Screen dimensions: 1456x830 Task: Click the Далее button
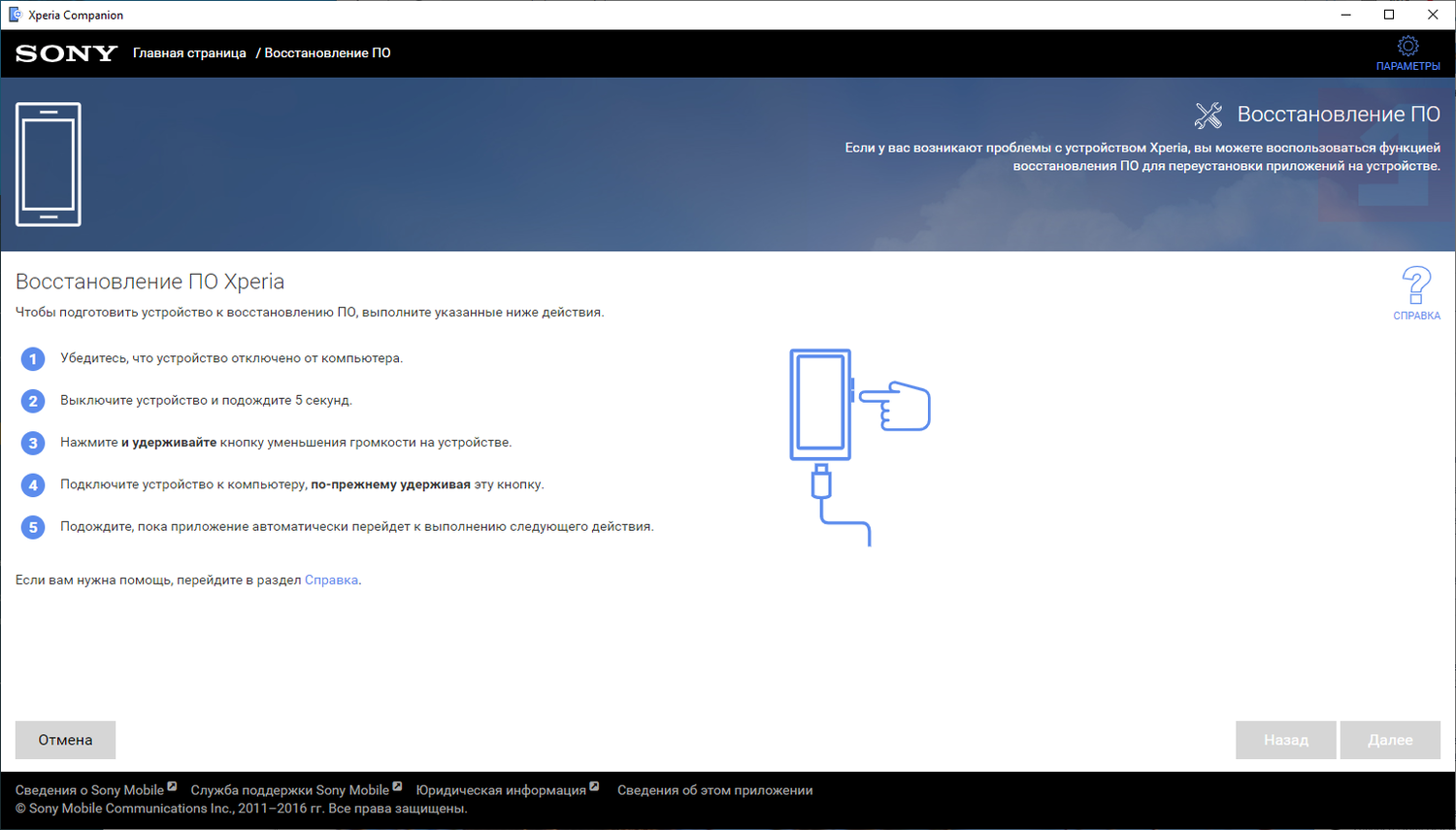click(x=1390, y=740)
